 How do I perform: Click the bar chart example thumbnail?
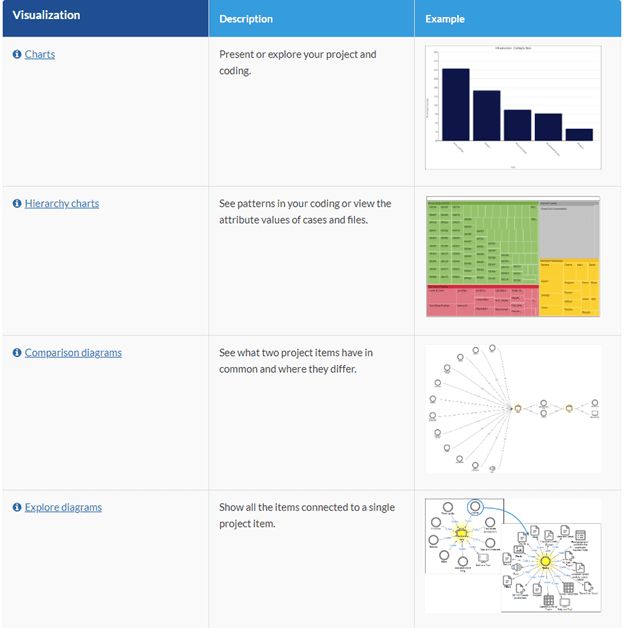click(513, 107)
